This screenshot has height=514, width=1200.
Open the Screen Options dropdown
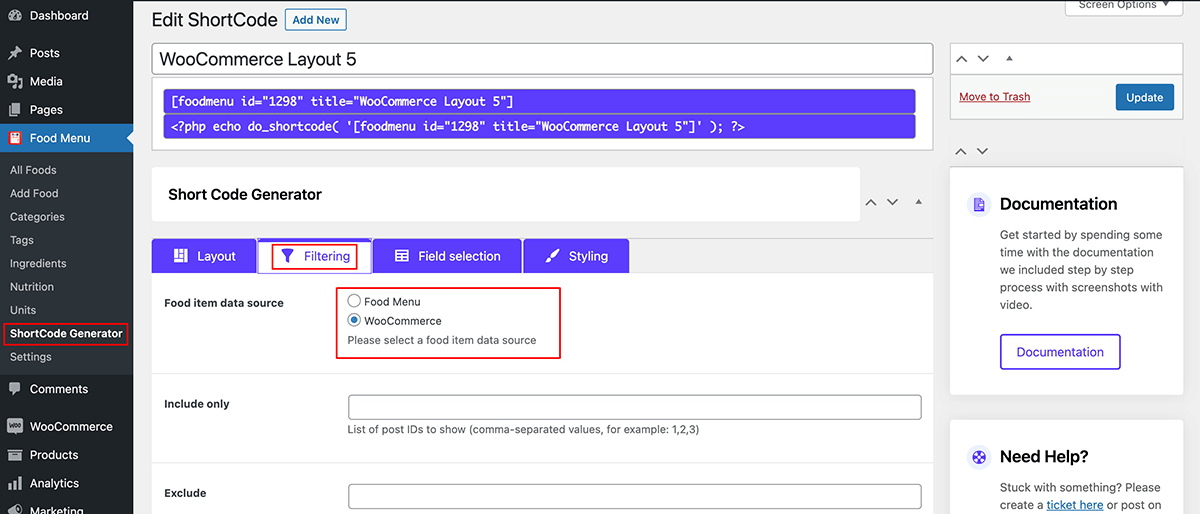(x=1124, y=5)
